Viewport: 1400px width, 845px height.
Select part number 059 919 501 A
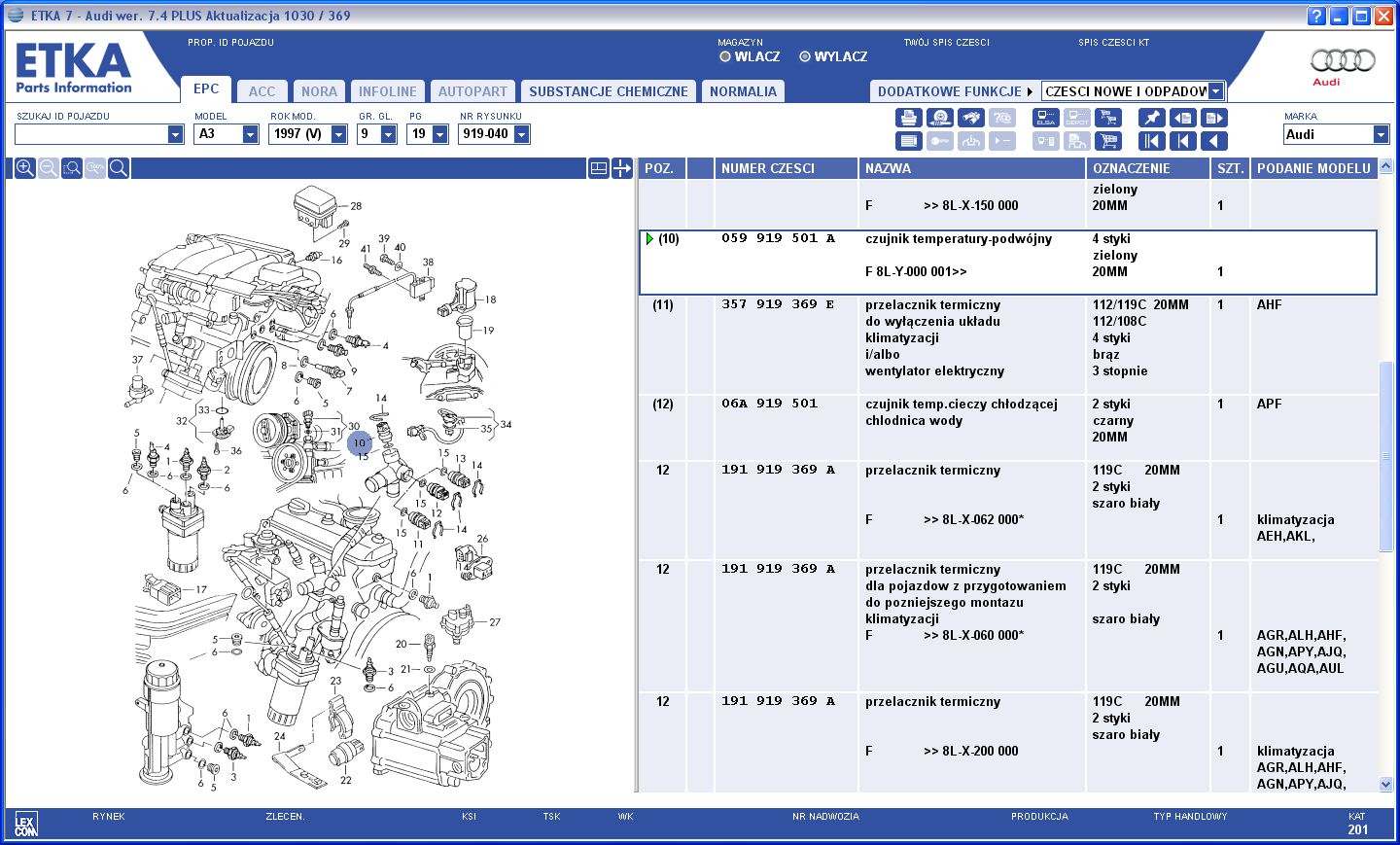tap(778, 238)
